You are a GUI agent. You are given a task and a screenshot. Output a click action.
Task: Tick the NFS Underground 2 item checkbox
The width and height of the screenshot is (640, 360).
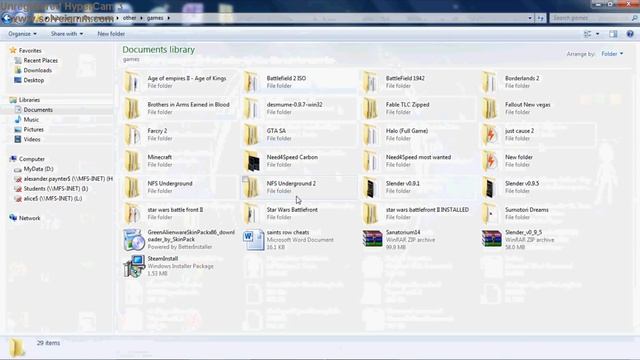[x=245, y=179]
